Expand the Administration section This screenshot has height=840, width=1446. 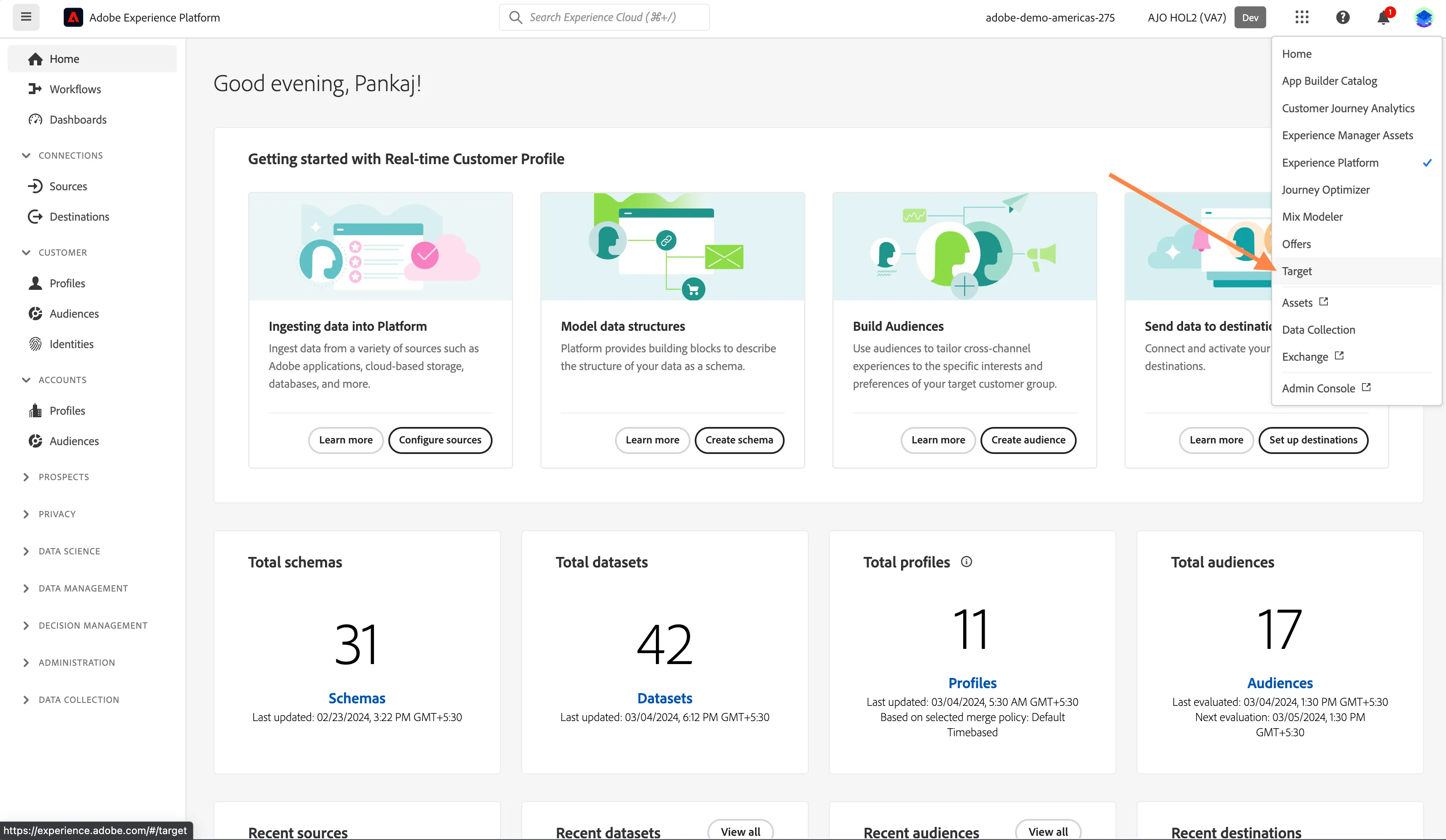(x=68, y=662)
